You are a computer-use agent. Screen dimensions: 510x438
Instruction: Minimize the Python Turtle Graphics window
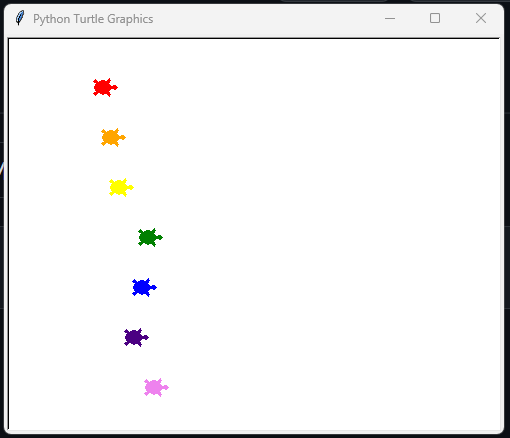(x=390, y=18)
